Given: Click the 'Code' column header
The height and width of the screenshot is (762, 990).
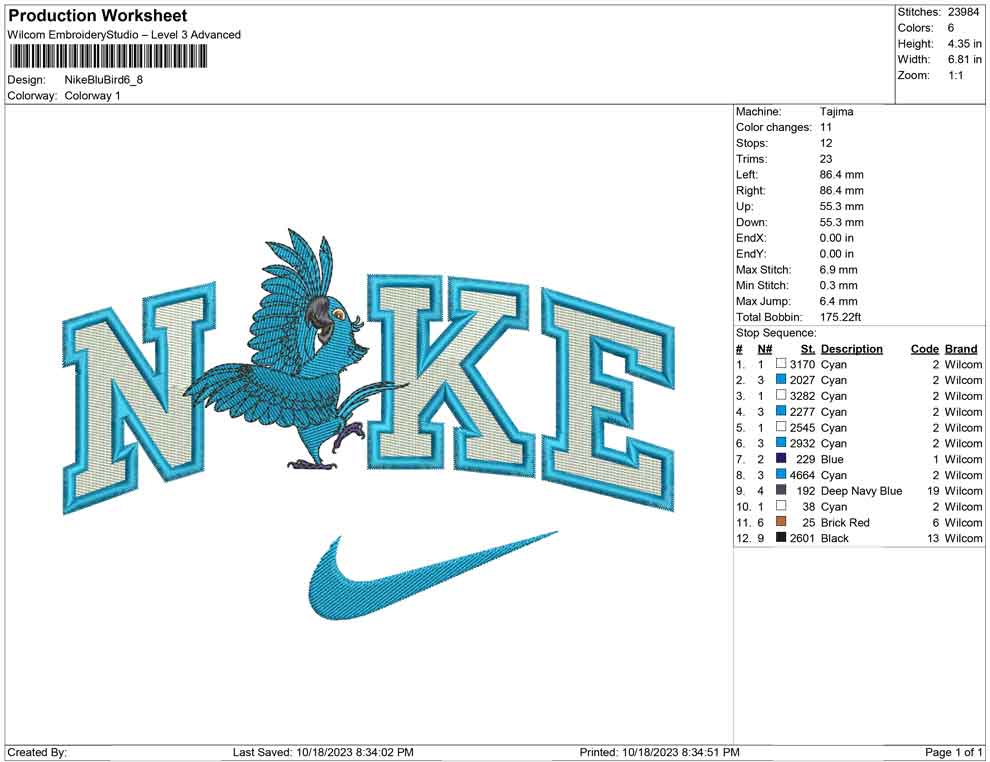Looking at the screenshot, I should [x=924, y=349].
